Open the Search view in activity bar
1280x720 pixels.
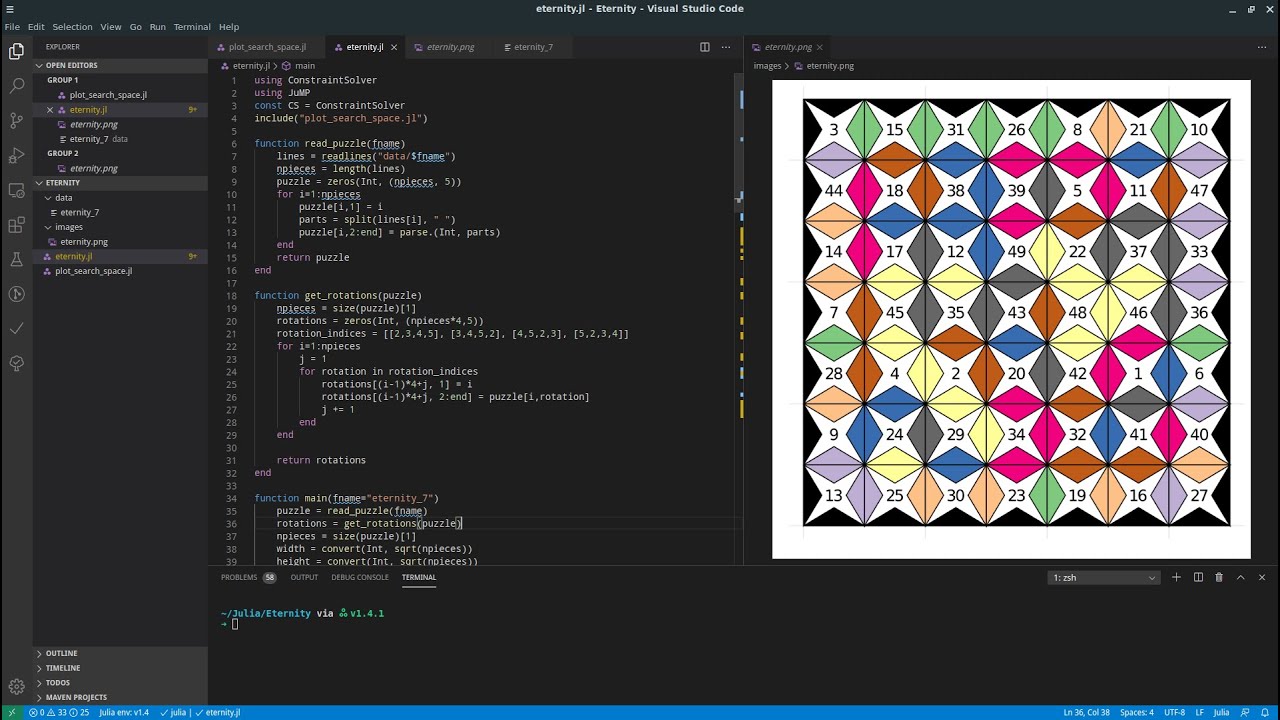point(16,86)
